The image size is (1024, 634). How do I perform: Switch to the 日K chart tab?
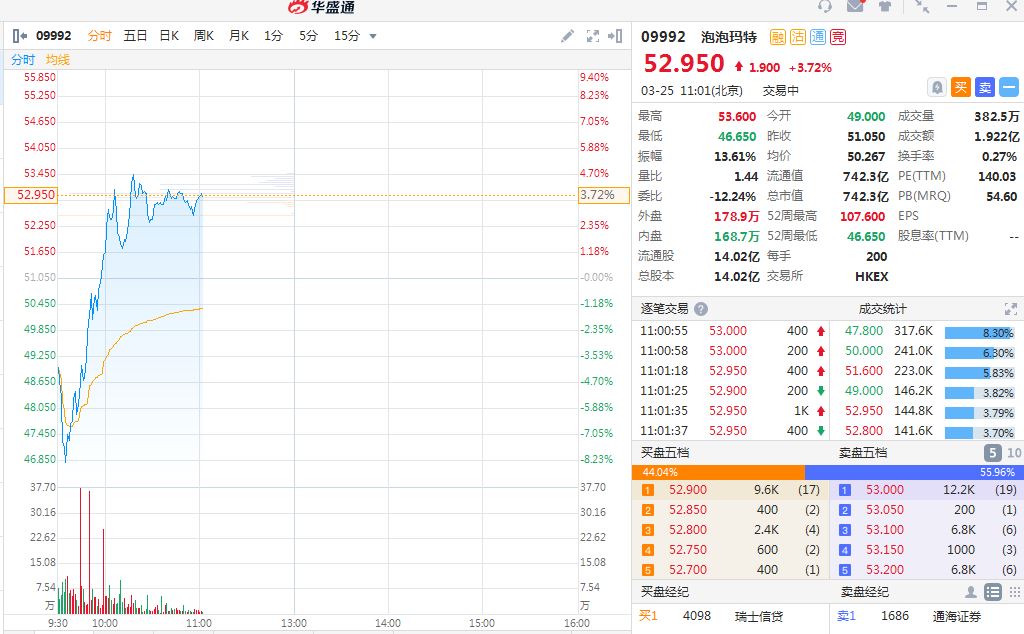tap(169, 36)
